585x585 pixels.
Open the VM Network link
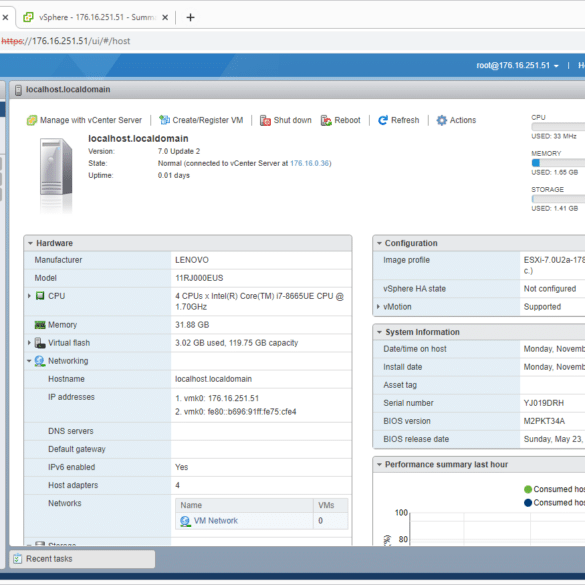pyautogui.click(x=216, y=521)
